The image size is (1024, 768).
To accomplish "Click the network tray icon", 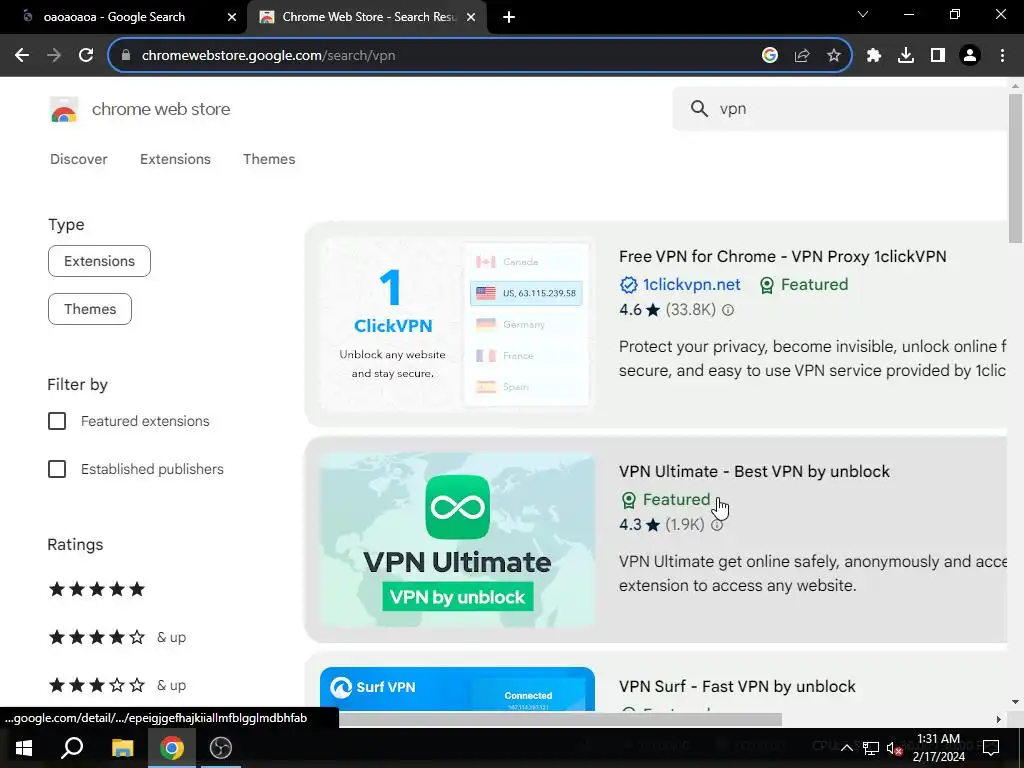I will click(x=871, y=748).
